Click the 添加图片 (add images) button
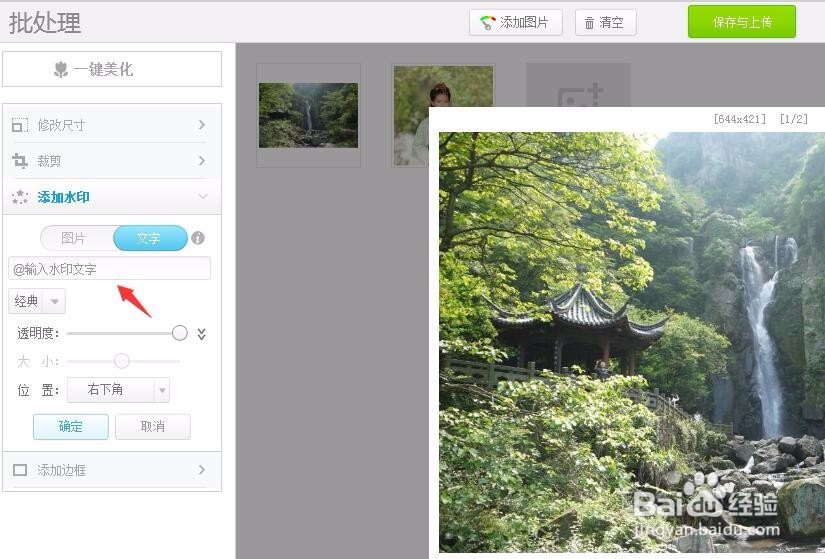 pos(516,23)
